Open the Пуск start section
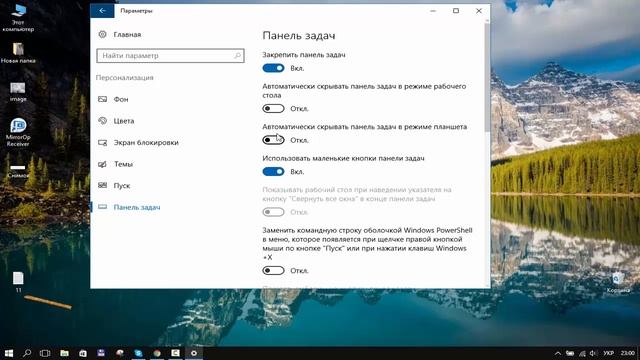Screen dimensions: 640x360 pyautogui.click(x=122, y=186)
